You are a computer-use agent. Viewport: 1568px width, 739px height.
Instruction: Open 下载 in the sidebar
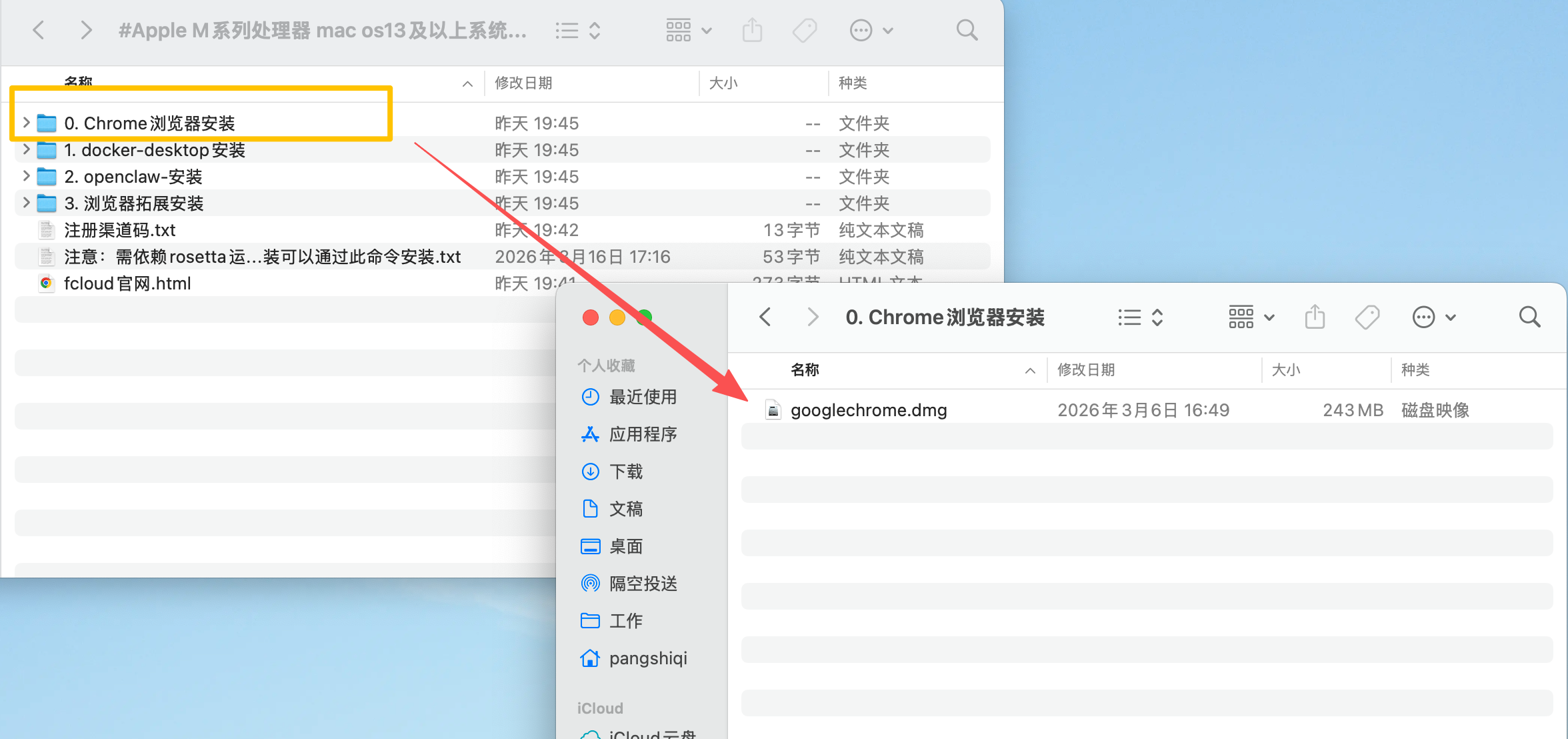point(626,472)
